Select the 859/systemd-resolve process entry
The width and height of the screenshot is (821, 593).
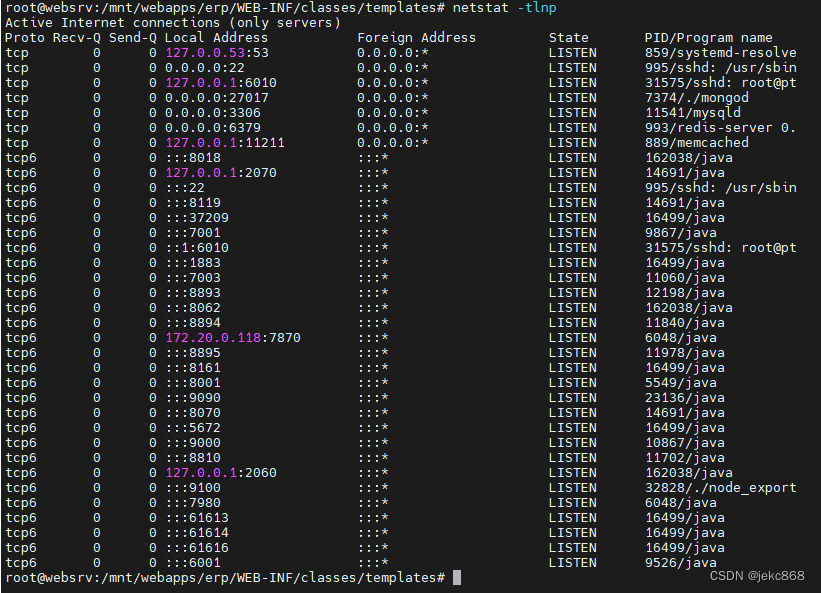tap(720, 53)
